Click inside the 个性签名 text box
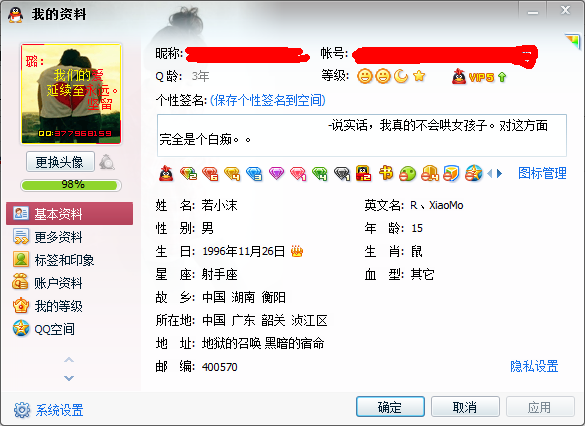Image resolution: width=585 pixels, height=426 pixels. pyautogui.click(x=362, y=135)
